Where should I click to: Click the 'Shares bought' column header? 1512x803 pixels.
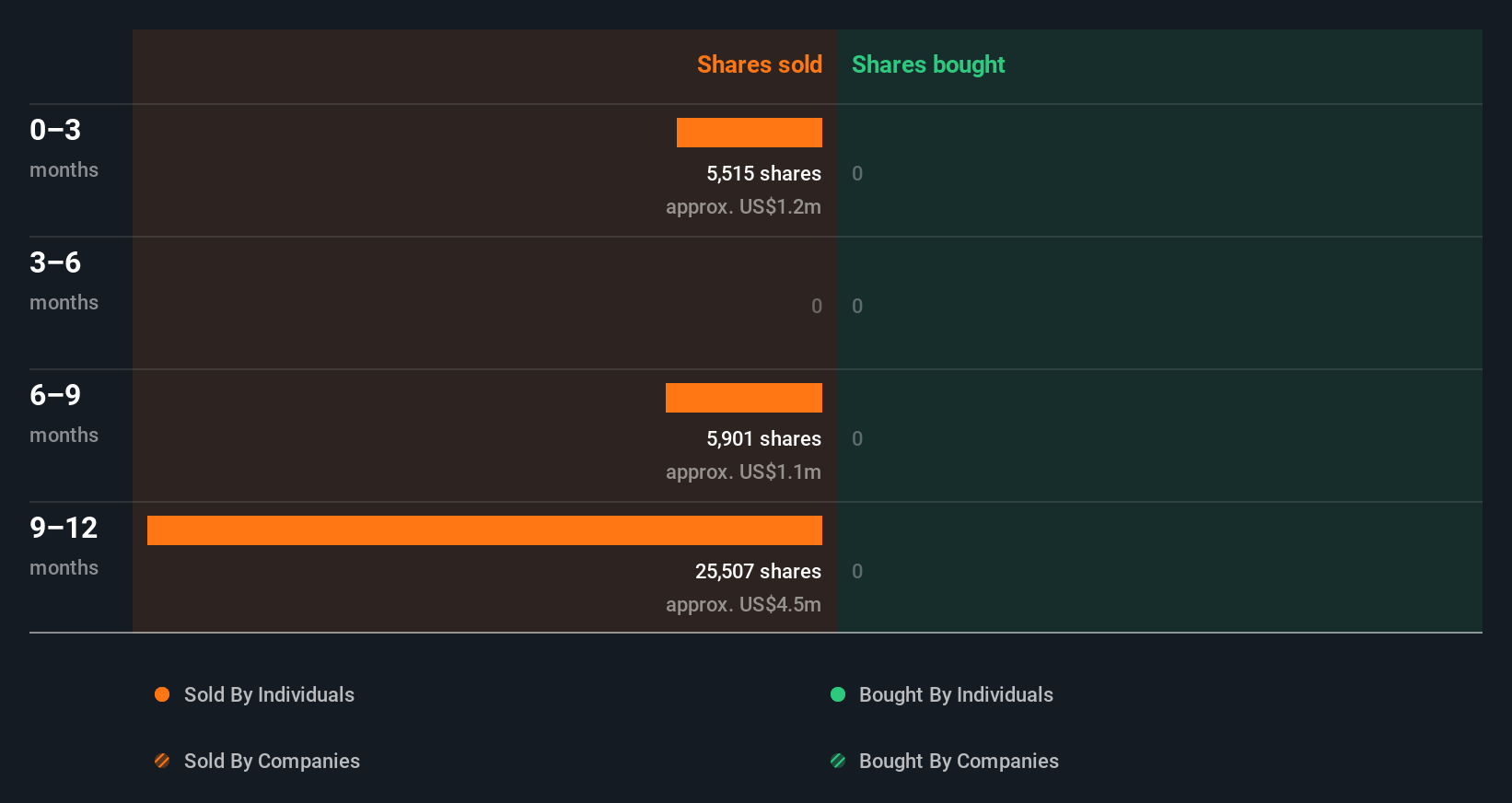click(x=928, y=64)
